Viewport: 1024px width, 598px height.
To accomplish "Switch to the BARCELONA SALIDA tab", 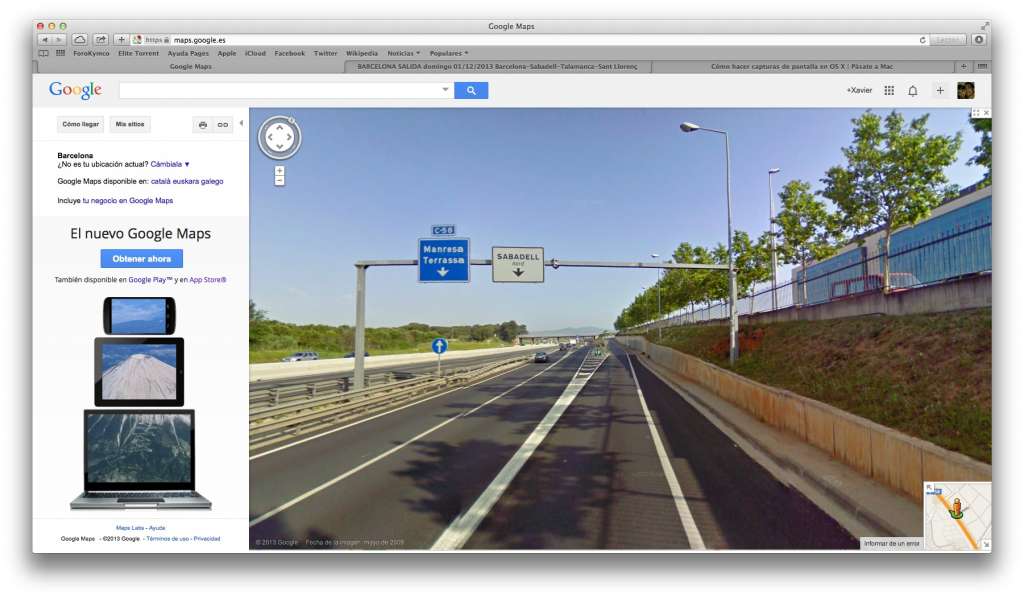I will tap(497, 67).
